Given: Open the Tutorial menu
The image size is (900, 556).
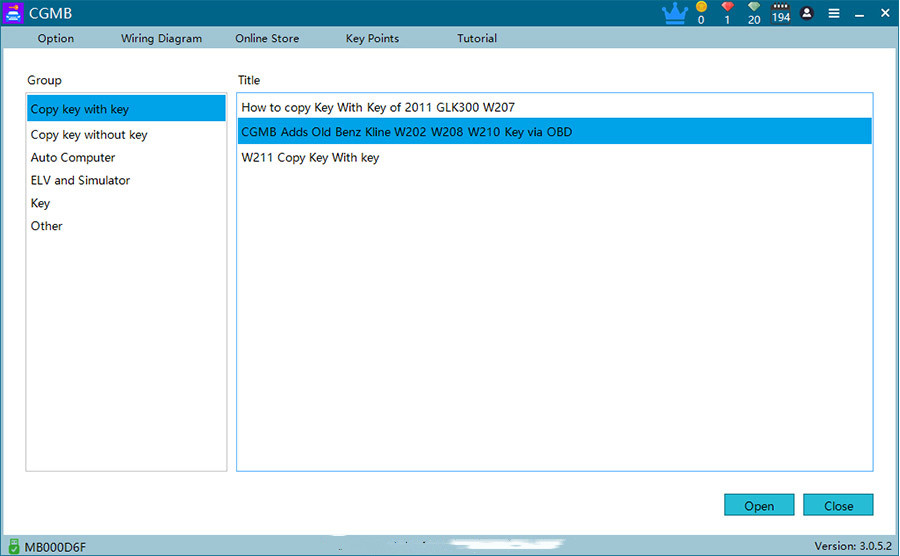Looking at the screenshot, I should point(477,38).
